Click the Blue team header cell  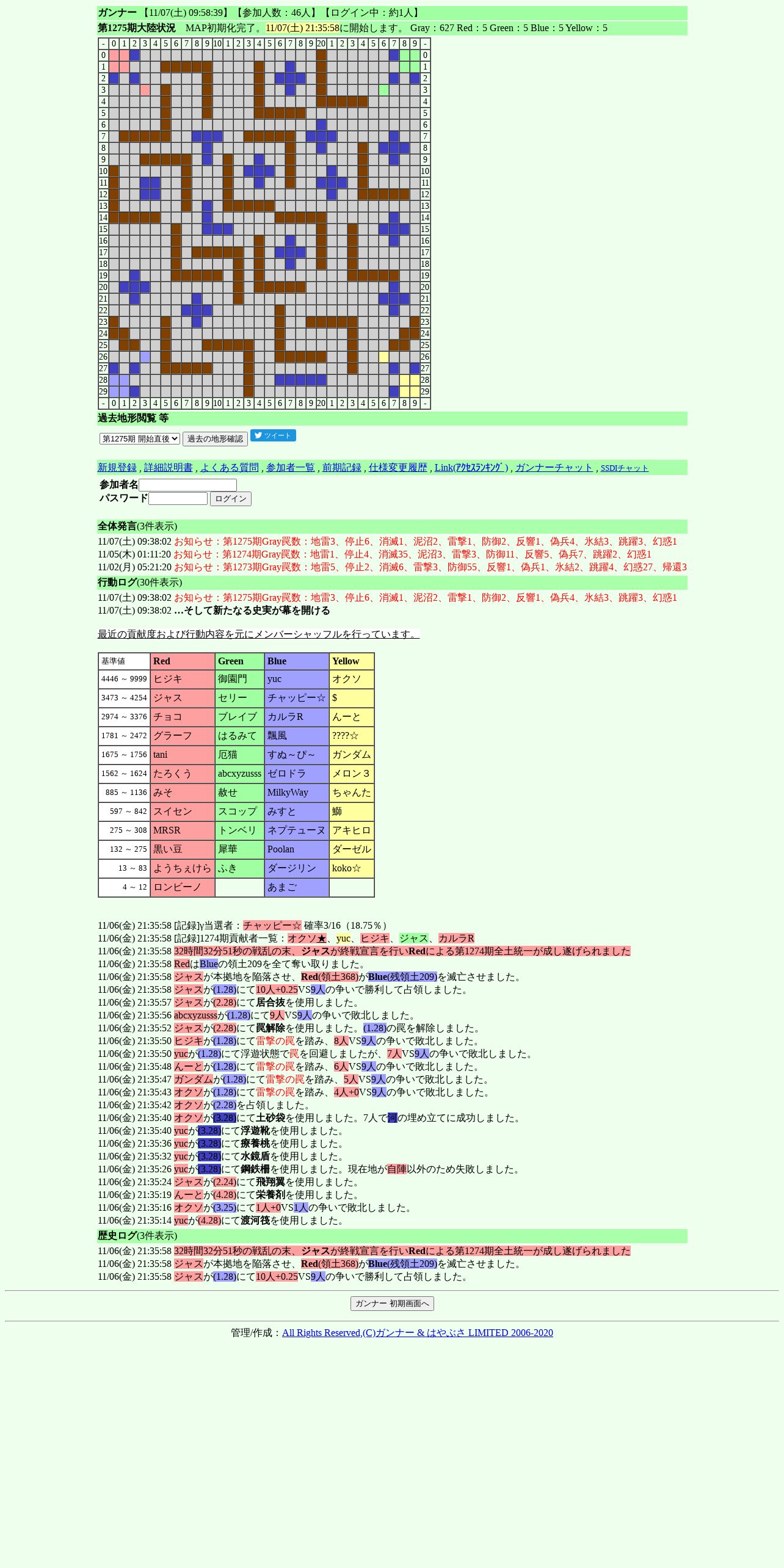pos(297,661)
